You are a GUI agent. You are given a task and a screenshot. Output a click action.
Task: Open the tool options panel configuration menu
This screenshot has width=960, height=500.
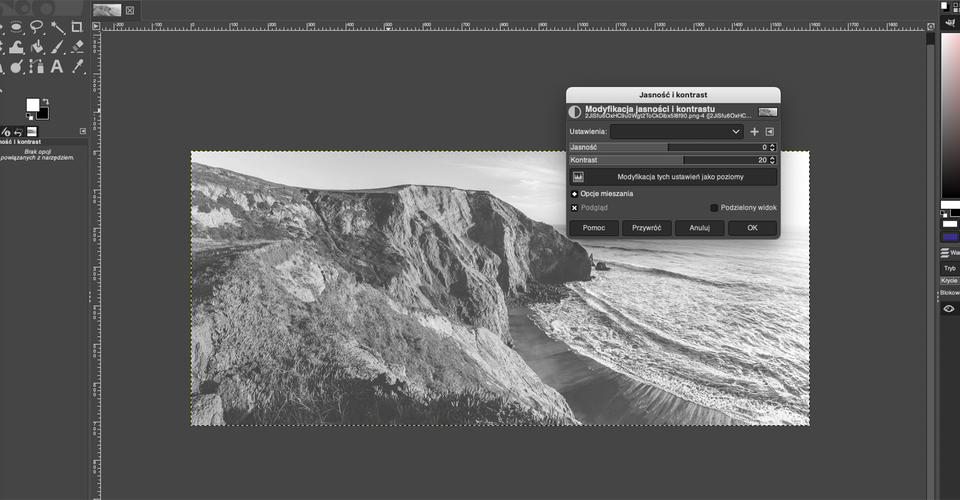coord(83,131)
